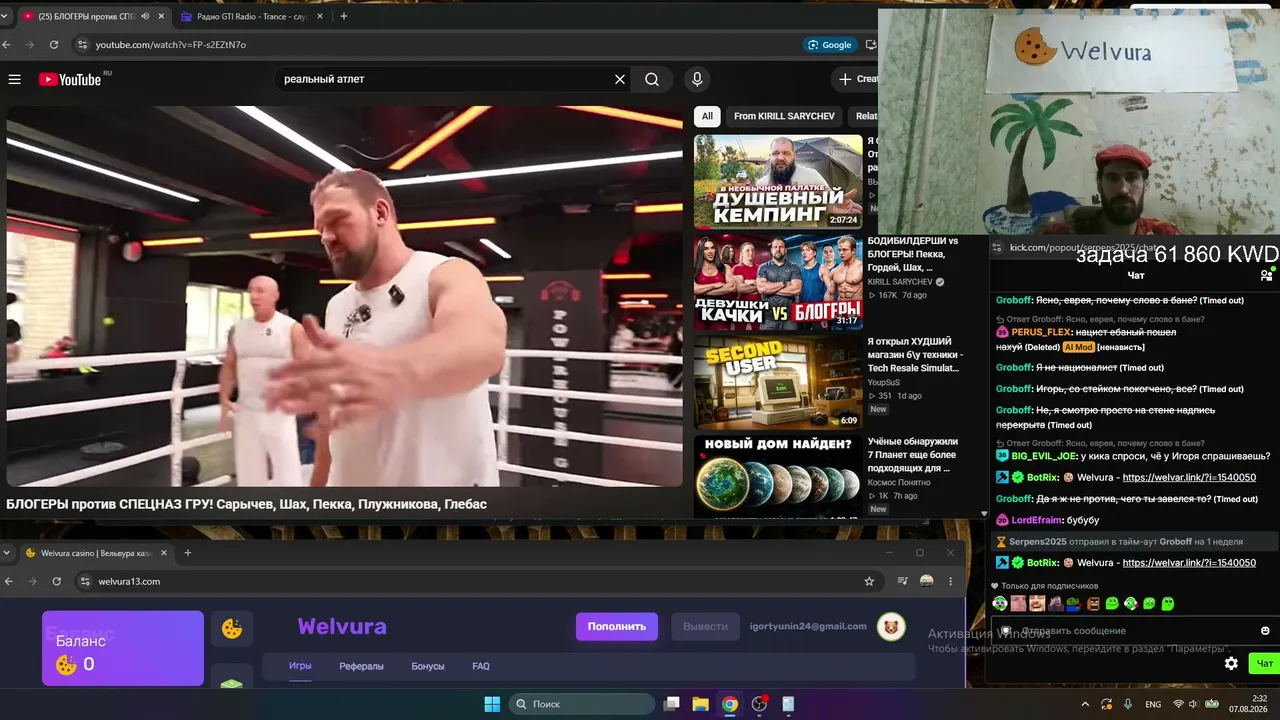Viewport: 1280px width, 720px height.
Task: Reload the welvura13.com page
Action: click(x=57, y=581)
